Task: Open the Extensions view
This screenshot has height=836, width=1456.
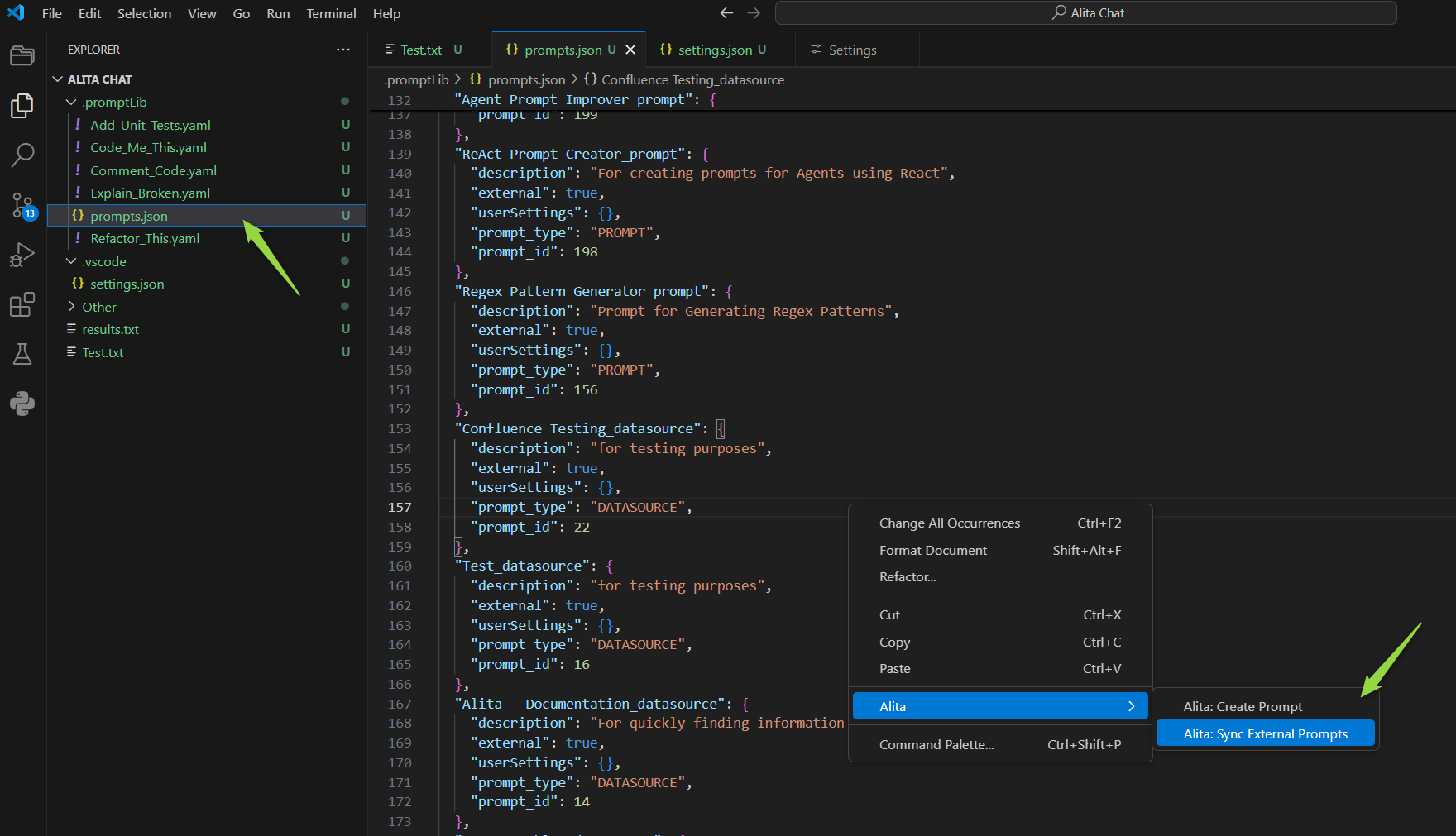Action: pyautogui.click(x=22, y=304)
